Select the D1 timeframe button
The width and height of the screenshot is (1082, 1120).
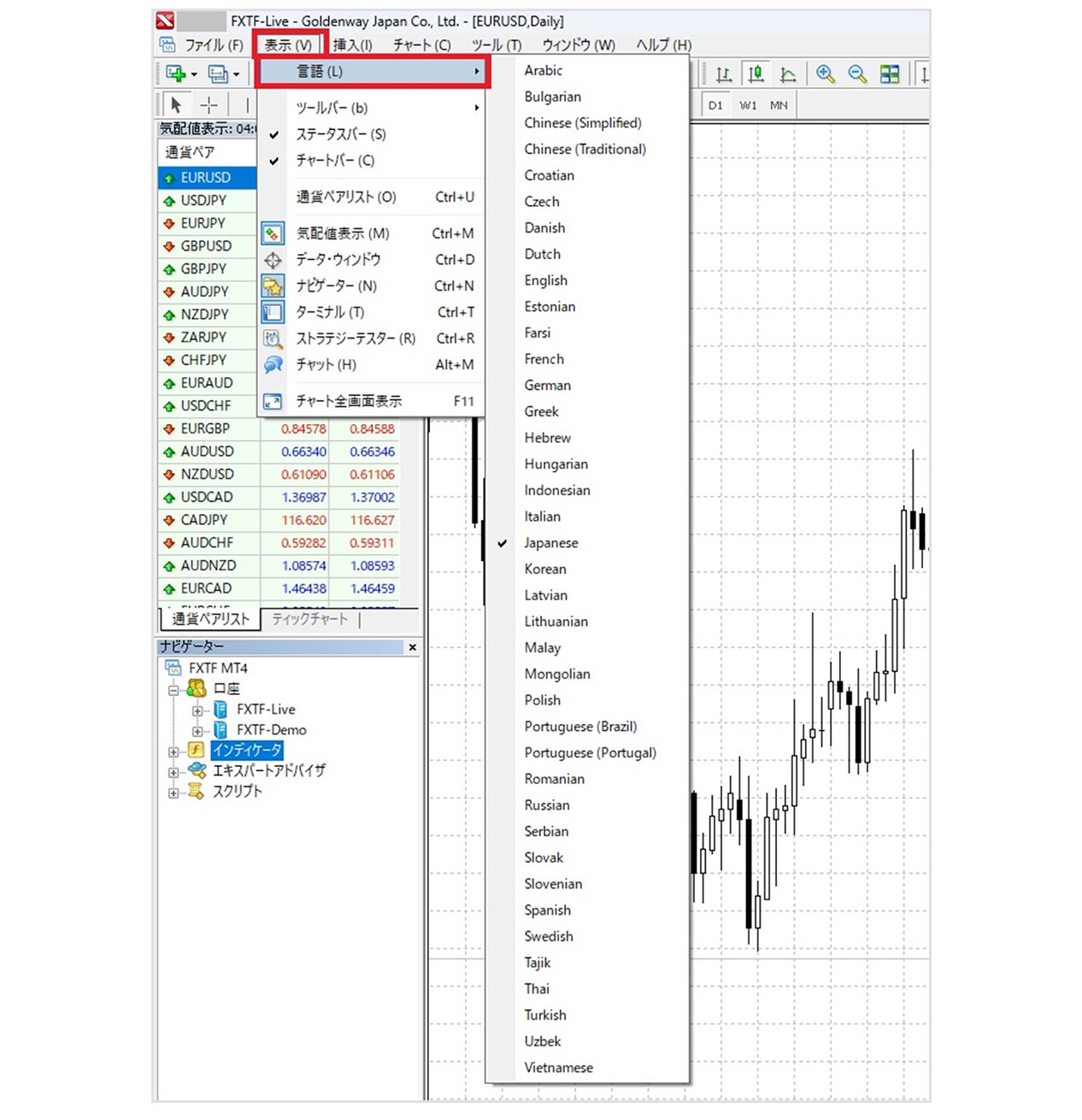(x=715, y=105)
